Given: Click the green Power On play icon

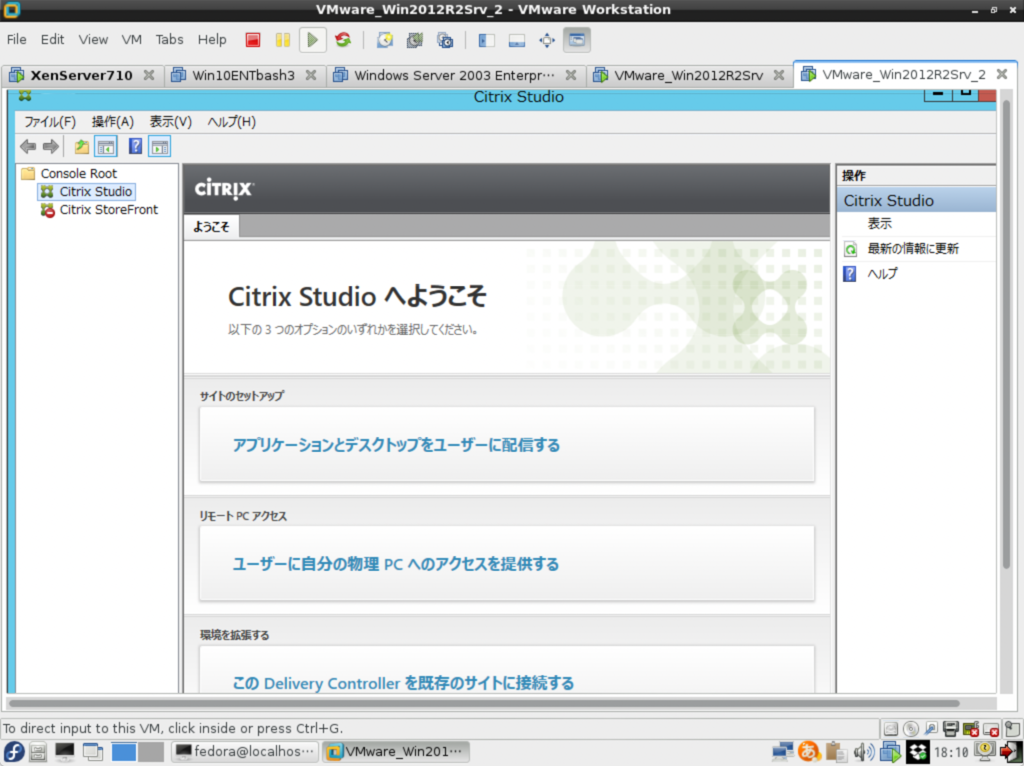Looking at the screenshot, I should tap(312, 40).
